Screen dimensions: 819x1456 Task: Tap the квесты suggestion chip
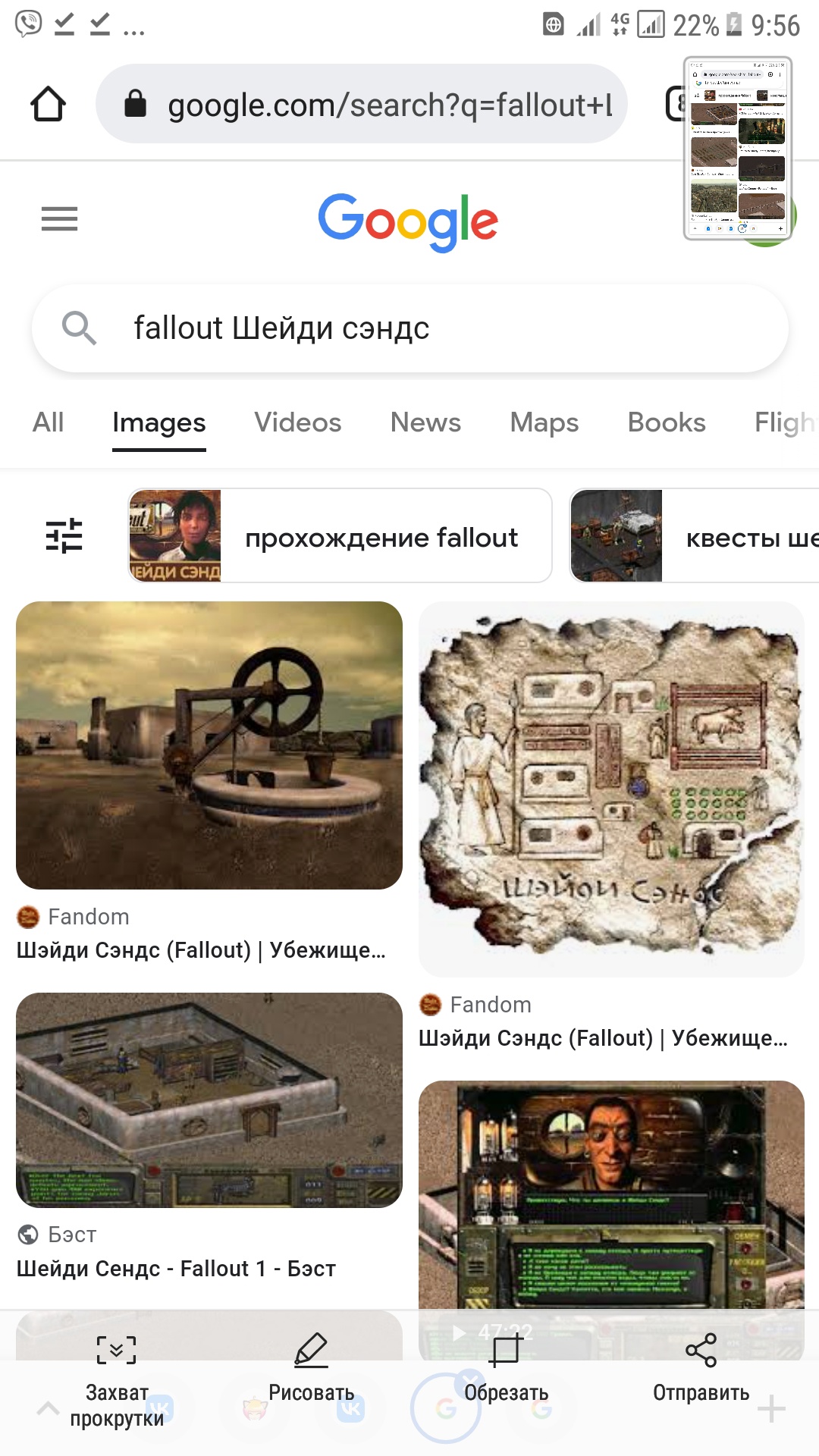tap(694, 535)
